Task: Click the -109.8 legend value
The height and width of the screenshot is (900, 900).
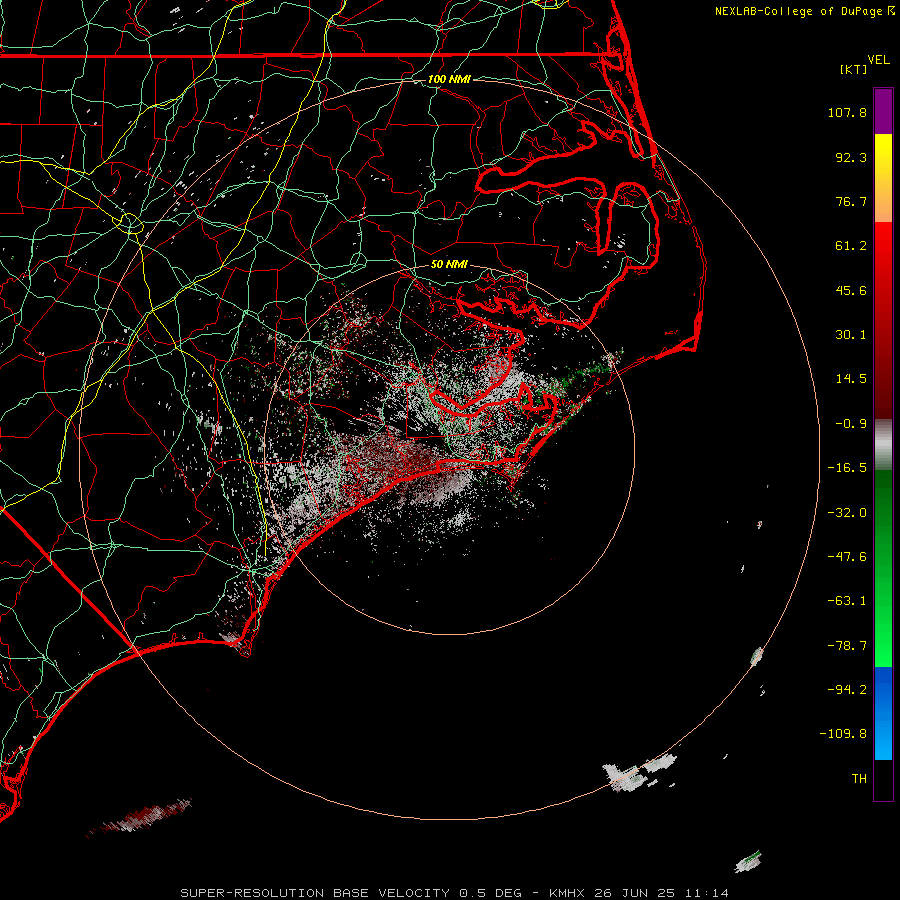Action: (x=844, y=734)
